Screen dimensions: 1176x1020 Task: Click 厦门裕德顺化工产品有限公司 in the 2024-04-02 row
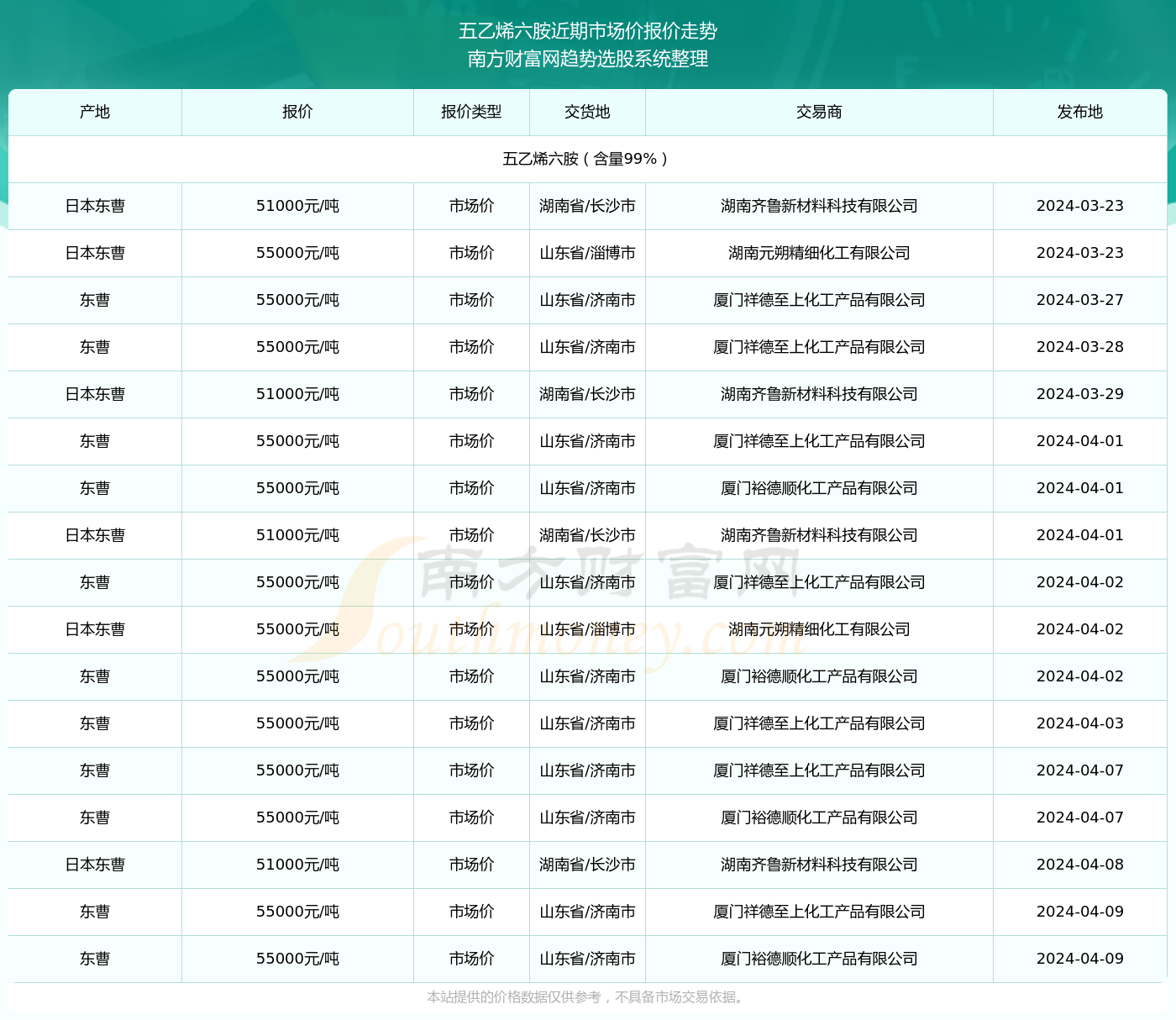819,676
